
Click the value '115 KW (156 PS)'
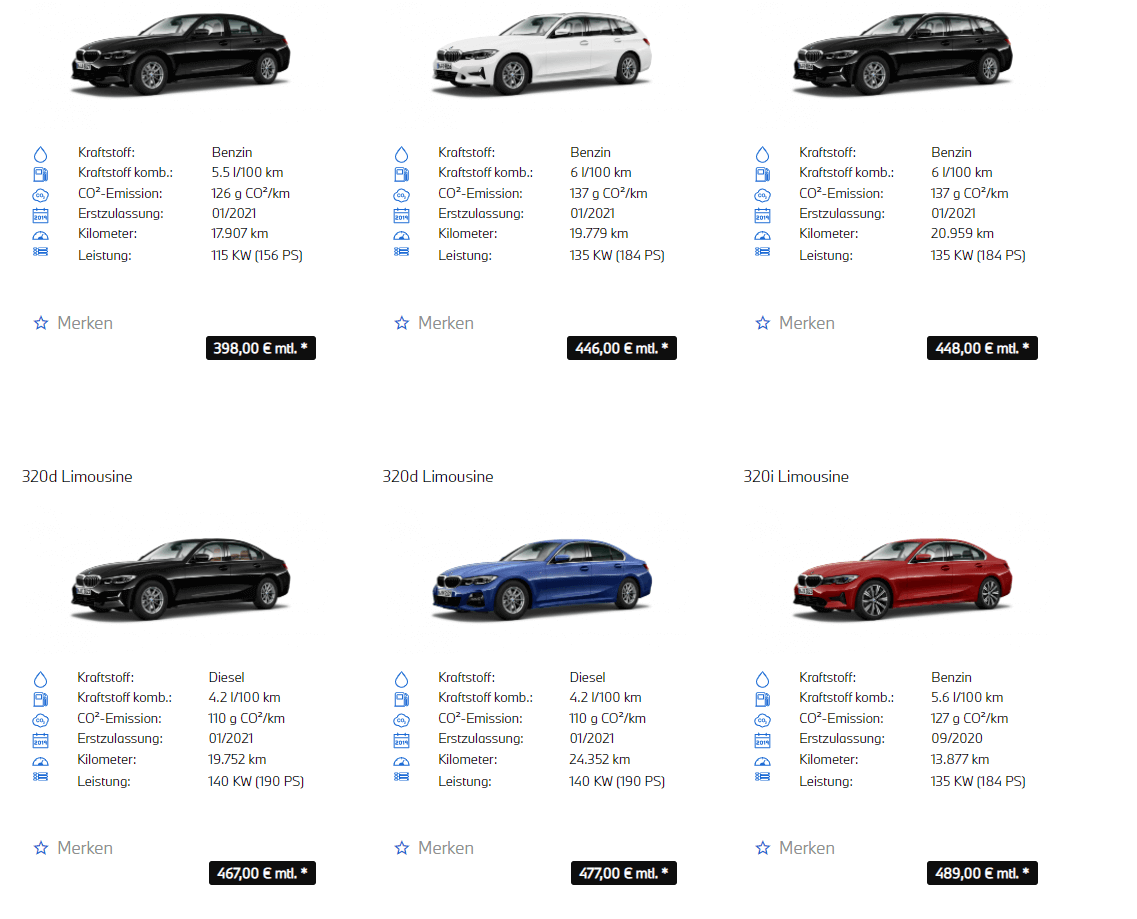(x=257, y=255)
